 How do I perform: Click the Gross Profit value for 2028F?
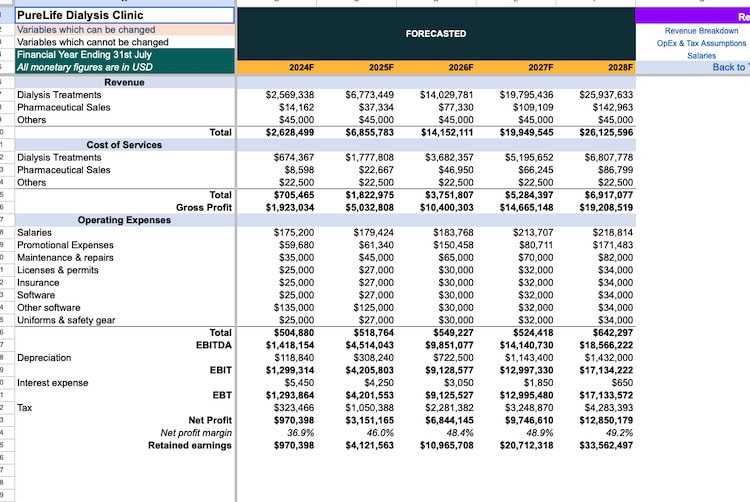tap(604, 207)
